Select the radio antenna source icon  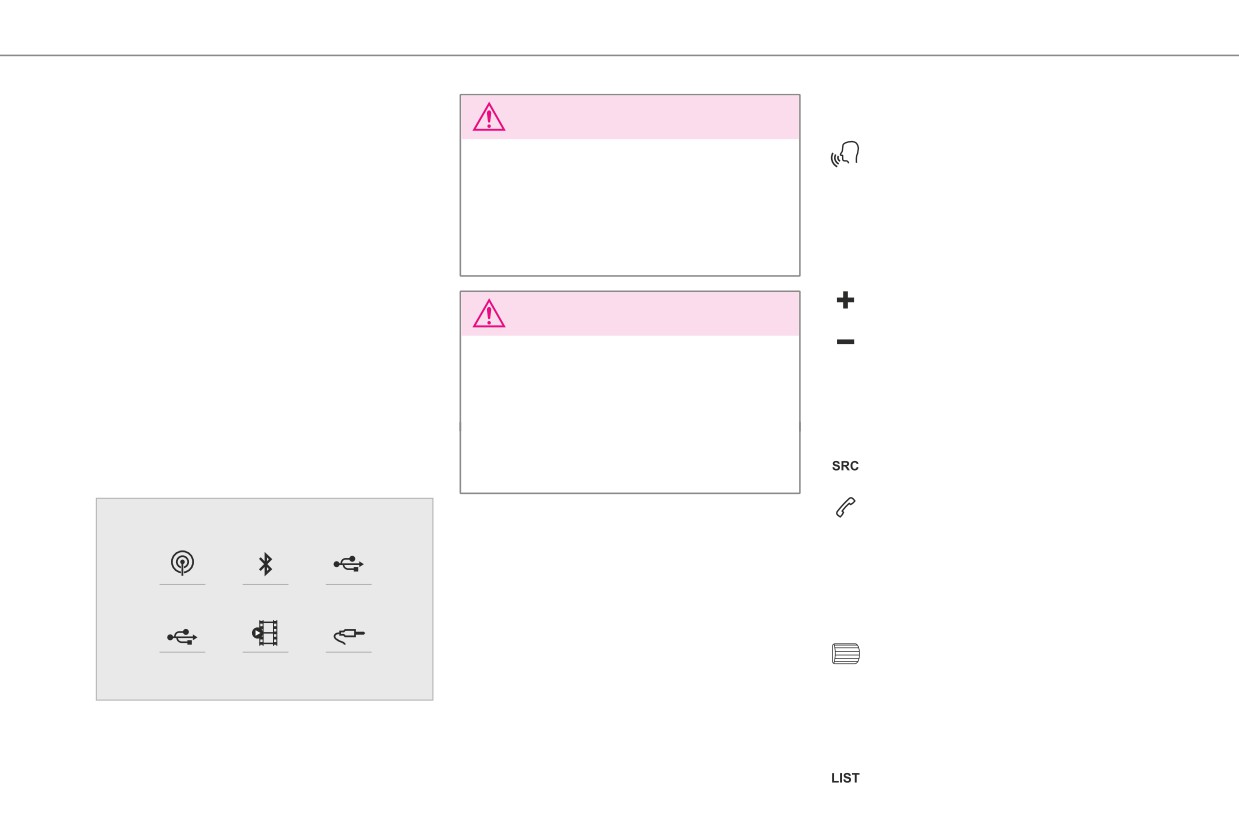click(182, 564)
